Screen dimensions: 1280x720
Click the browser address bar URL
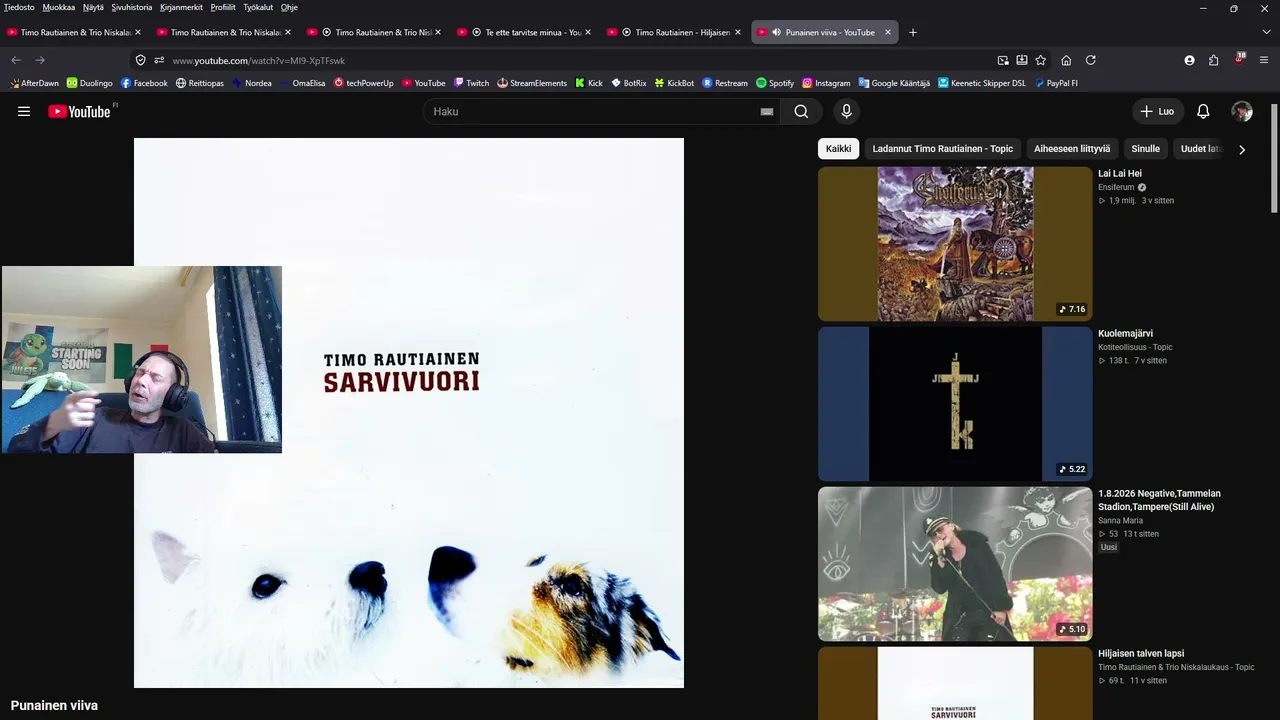pos(258,60)
